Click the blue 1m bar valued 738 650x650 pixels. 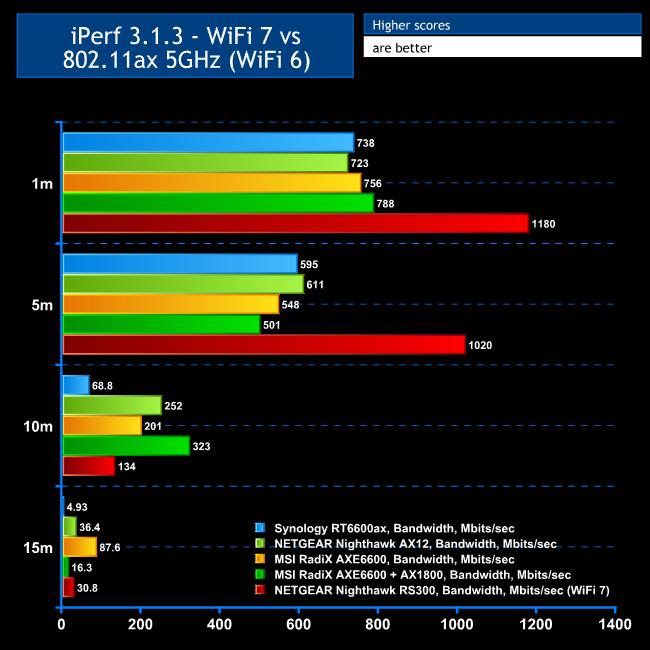pos(208,142)
